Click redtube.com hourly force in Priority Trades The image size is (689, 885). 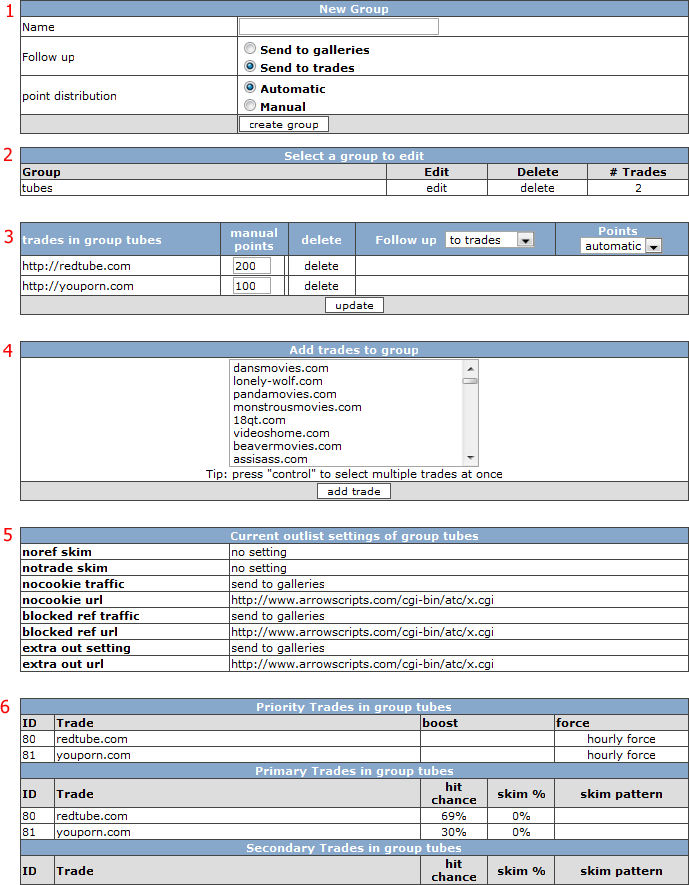pos(621,739)
